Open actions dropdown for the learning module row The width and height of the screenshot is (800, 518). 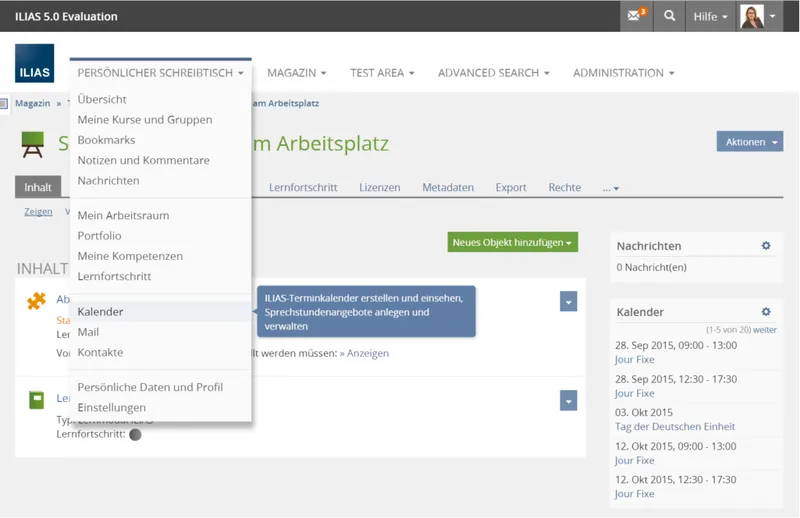[x=568, y=401]
